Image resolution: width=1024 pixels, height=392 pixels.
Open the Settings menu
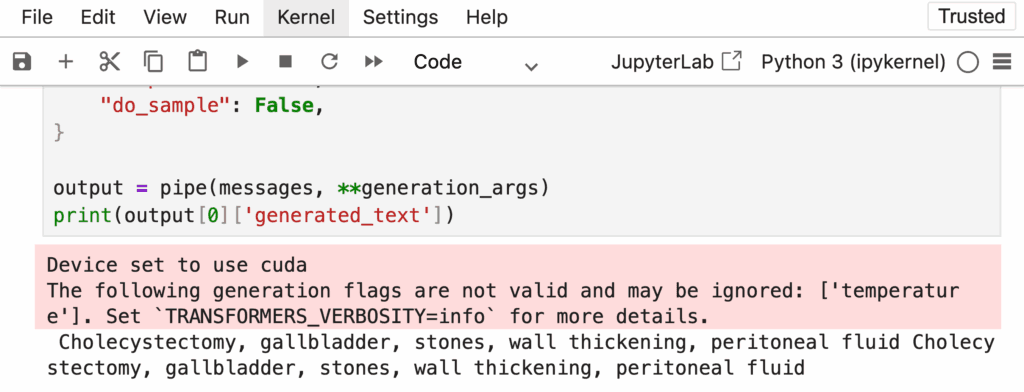[x=400, y=18]
